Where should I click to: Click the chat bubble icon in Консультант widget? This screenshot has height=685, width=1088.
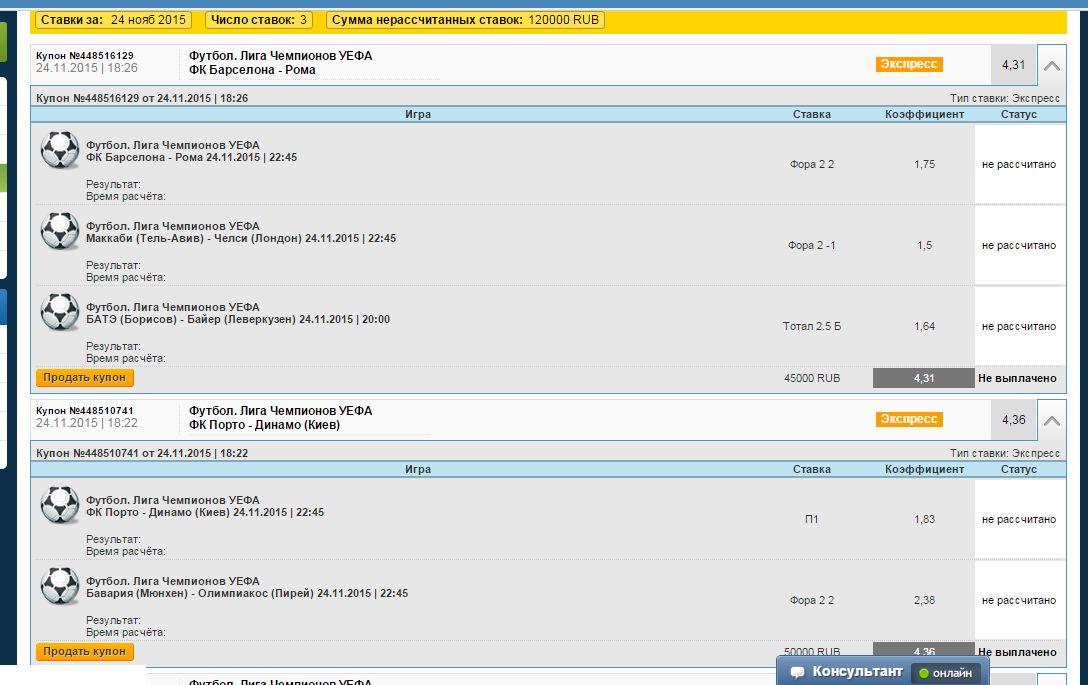[x=797, y=672]
